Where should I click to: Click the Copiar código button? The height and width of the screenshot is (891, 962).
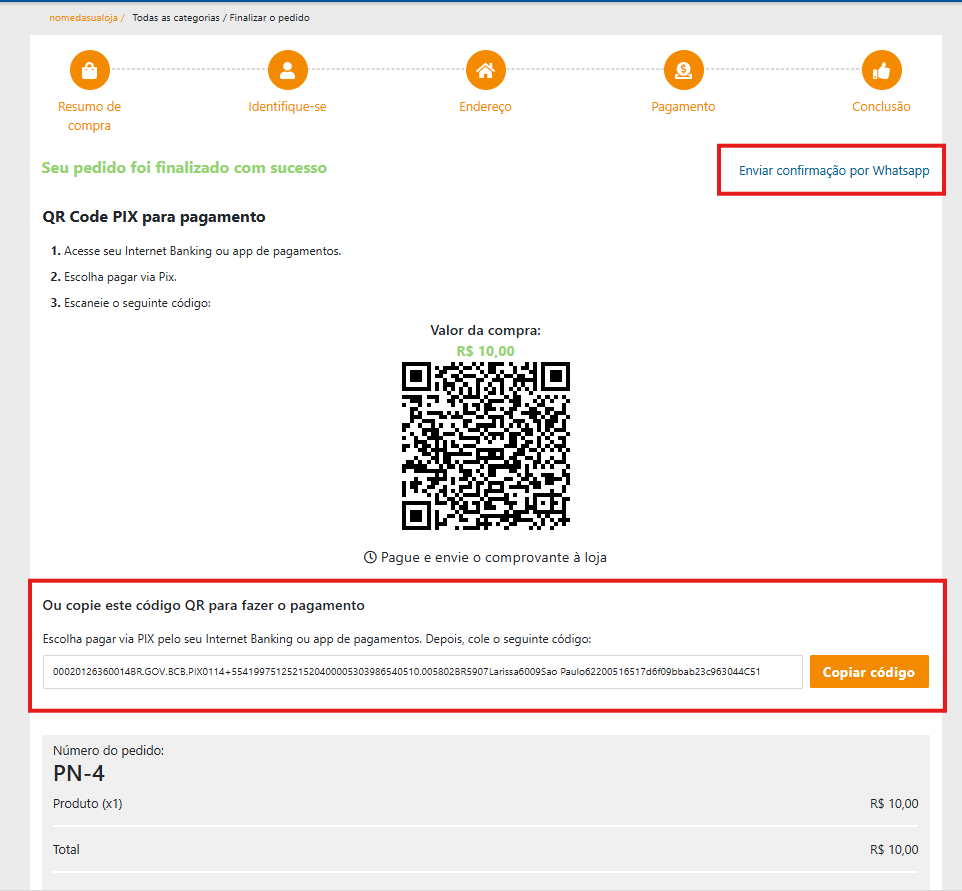869,672
